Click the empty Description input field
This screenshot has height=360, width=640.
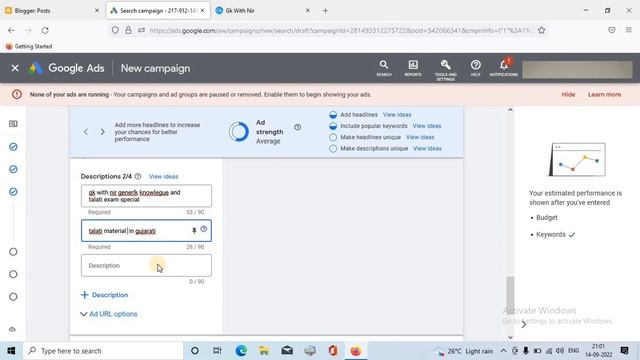(x=146, y=265)
